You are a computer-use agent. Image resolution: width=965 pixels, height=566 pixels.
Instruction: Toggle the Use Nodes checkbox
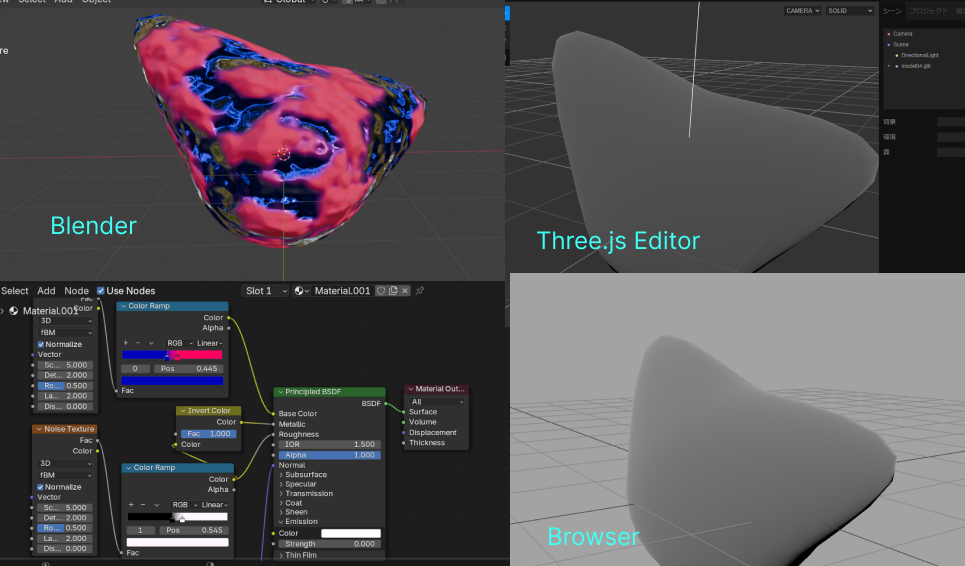coord(101,291)
